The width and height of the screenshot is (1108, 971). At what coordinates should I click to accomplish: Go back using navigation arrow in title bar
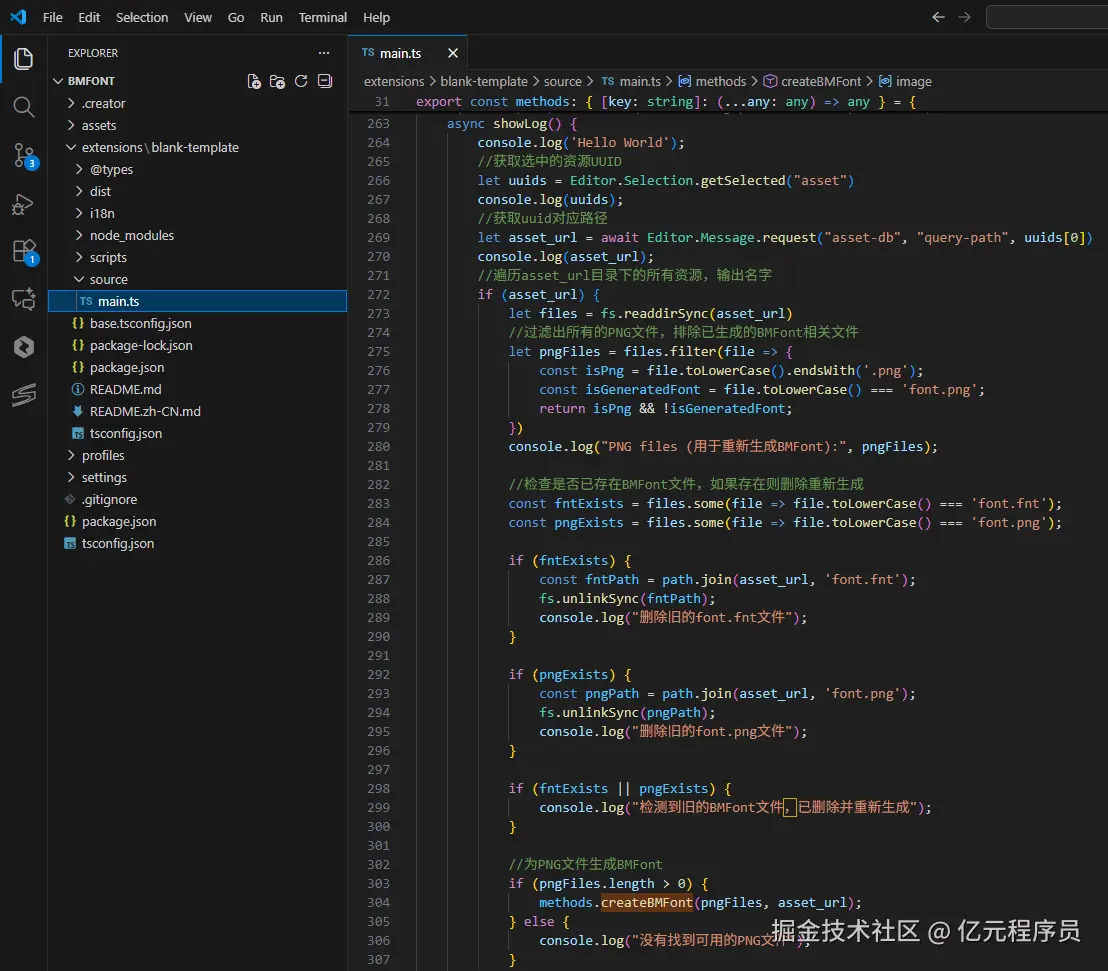(x=938, y=17)
